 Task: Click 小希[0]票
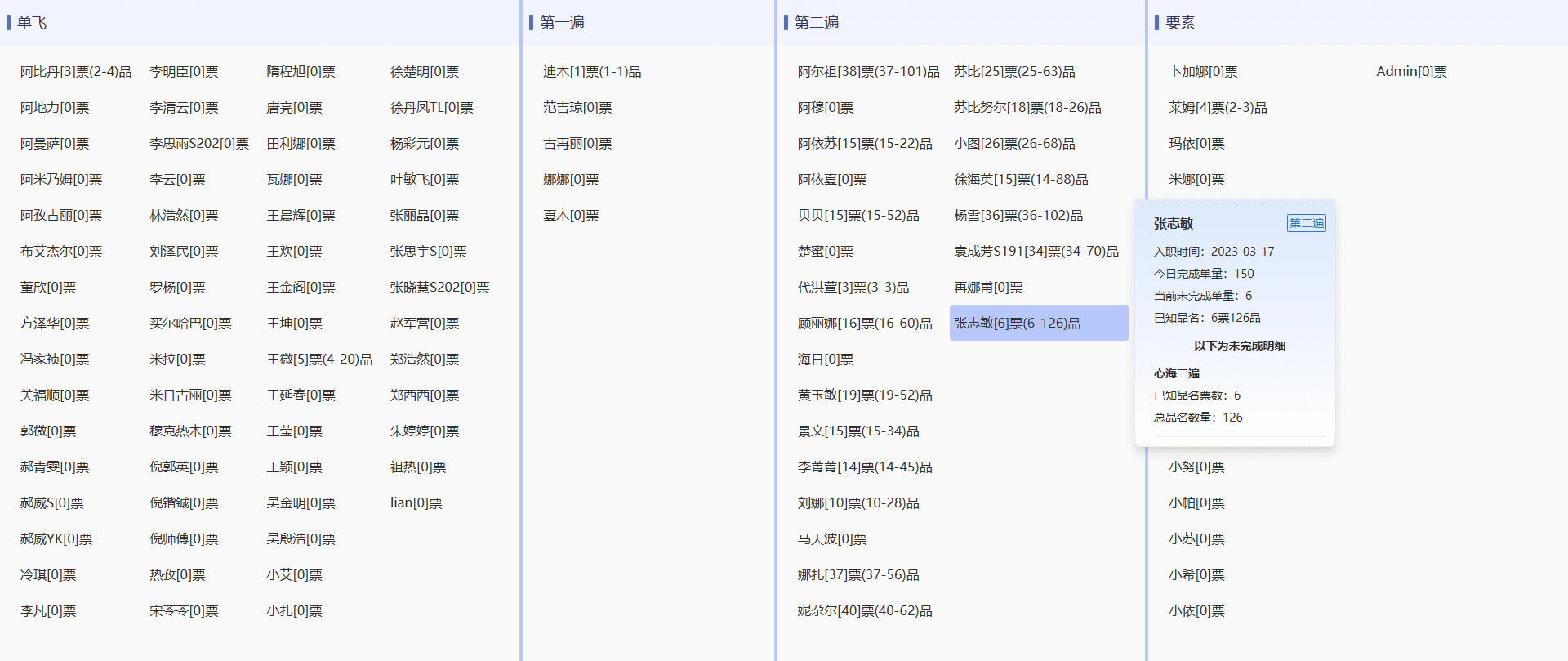click(x=1196, y=575)
